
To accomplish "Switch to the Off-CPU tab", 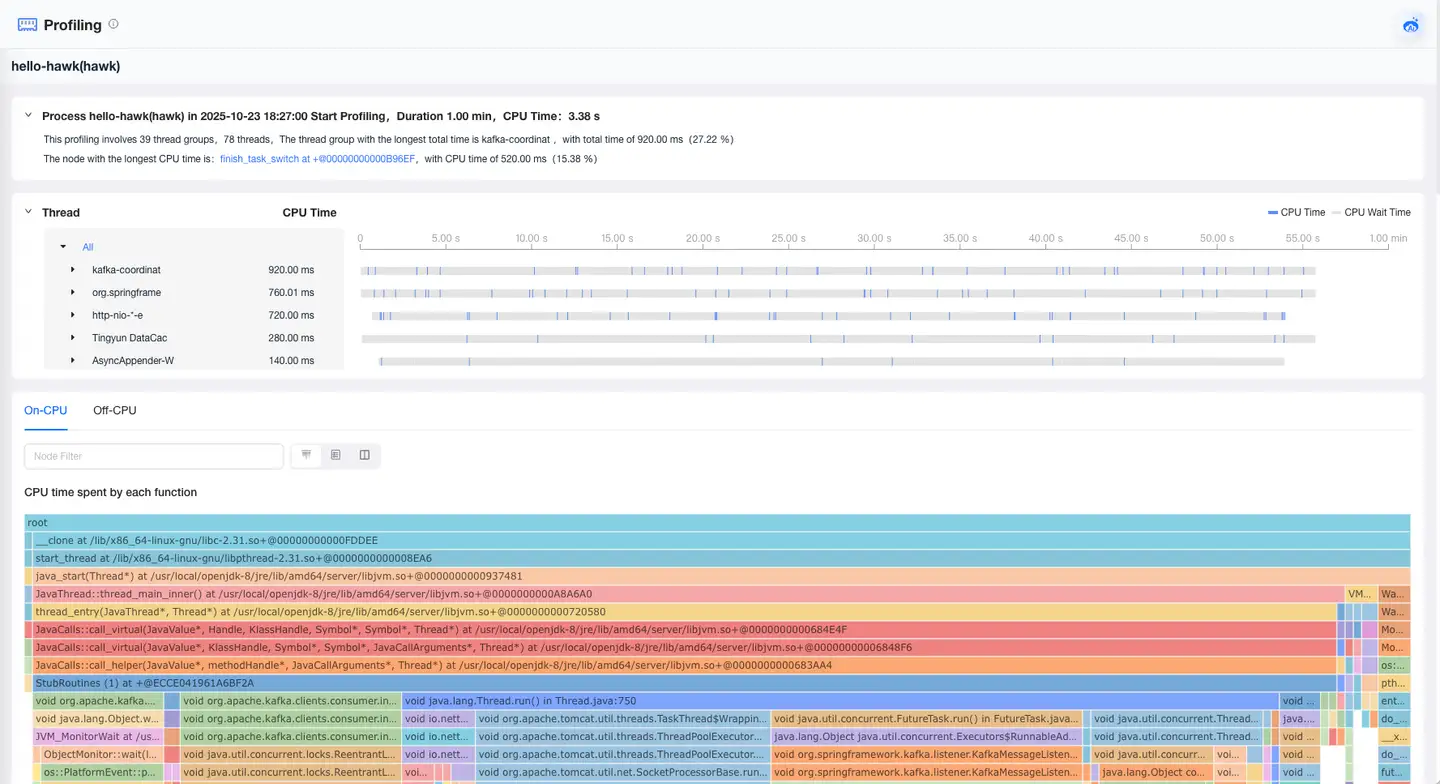I will click(114, 410).
